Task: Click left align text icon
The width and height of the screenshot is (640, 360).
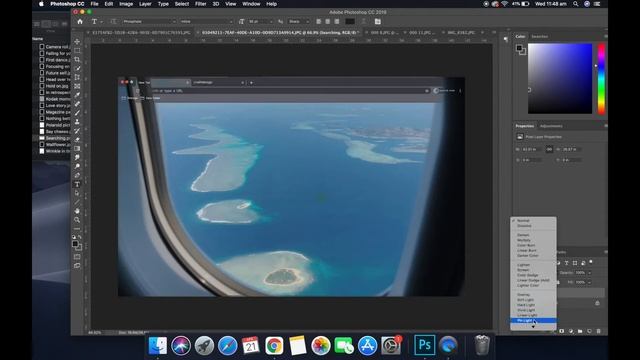Action: coord(319,22)
